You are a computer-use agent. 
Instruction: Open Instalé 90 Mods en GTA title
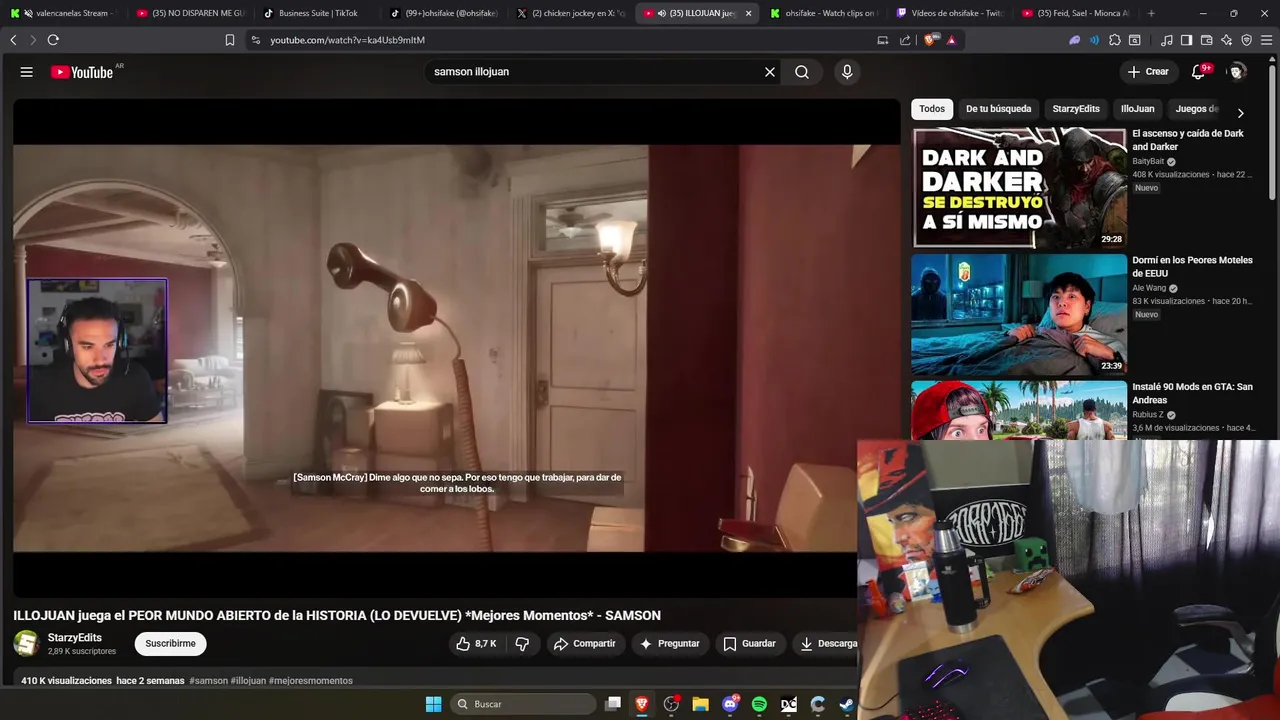1192,393
